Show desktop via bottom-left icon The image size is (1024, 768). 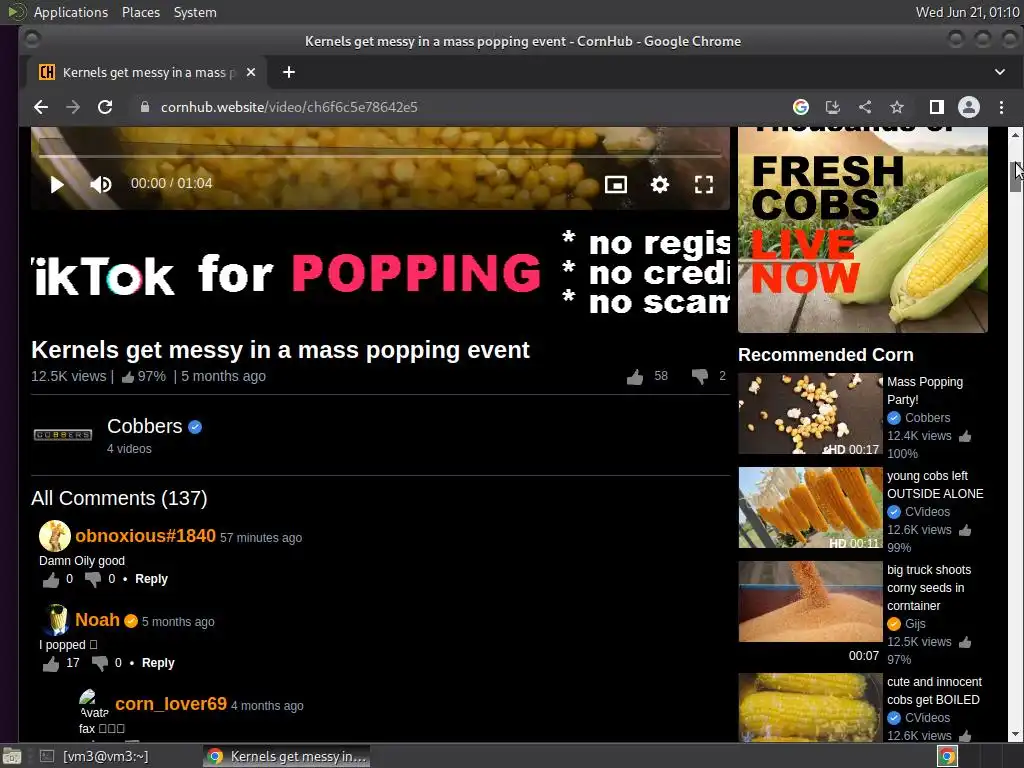pos(12,756)
